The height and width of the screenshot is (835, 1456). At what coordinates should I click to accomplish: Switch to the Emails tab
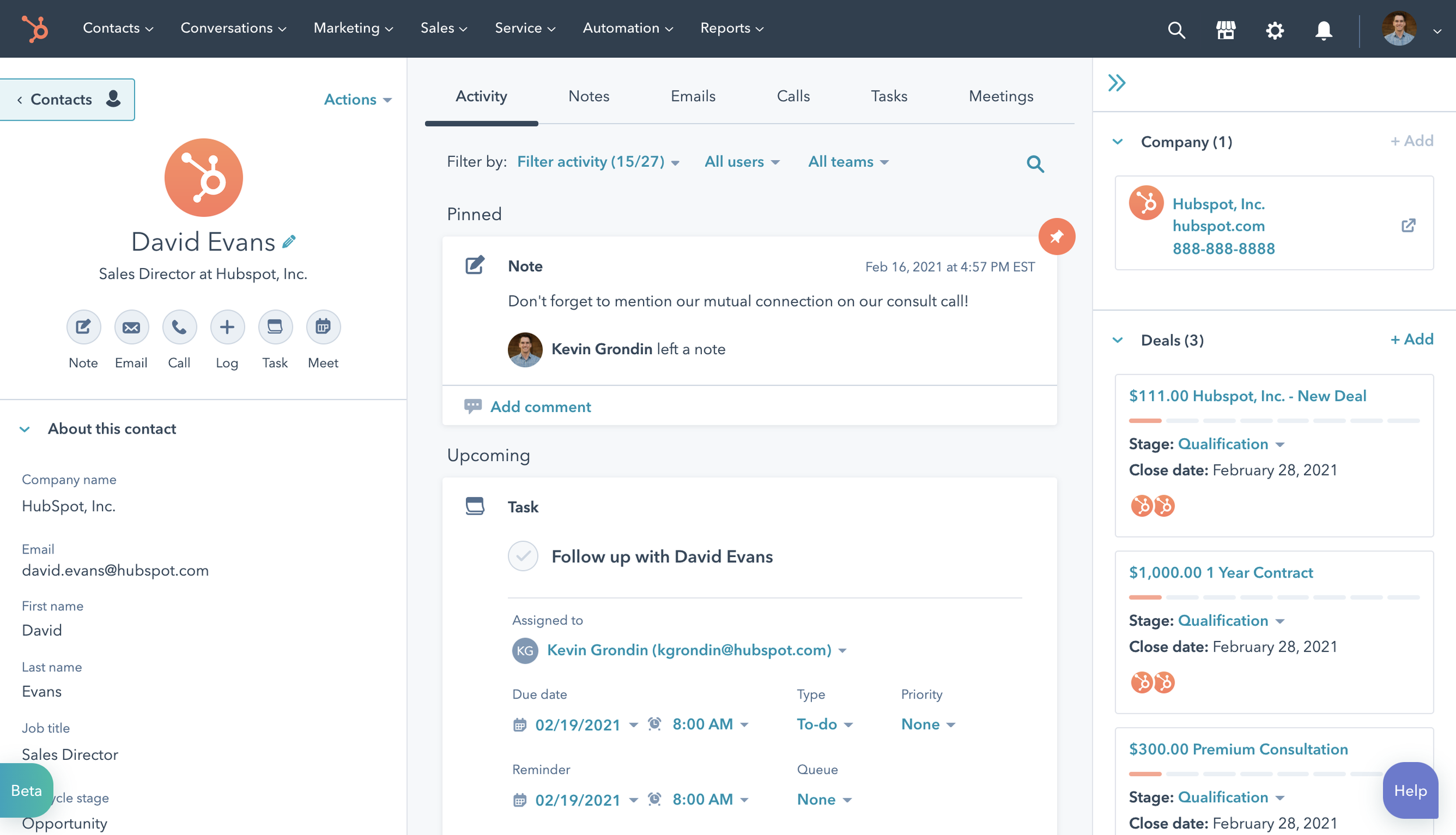[692, 96]
